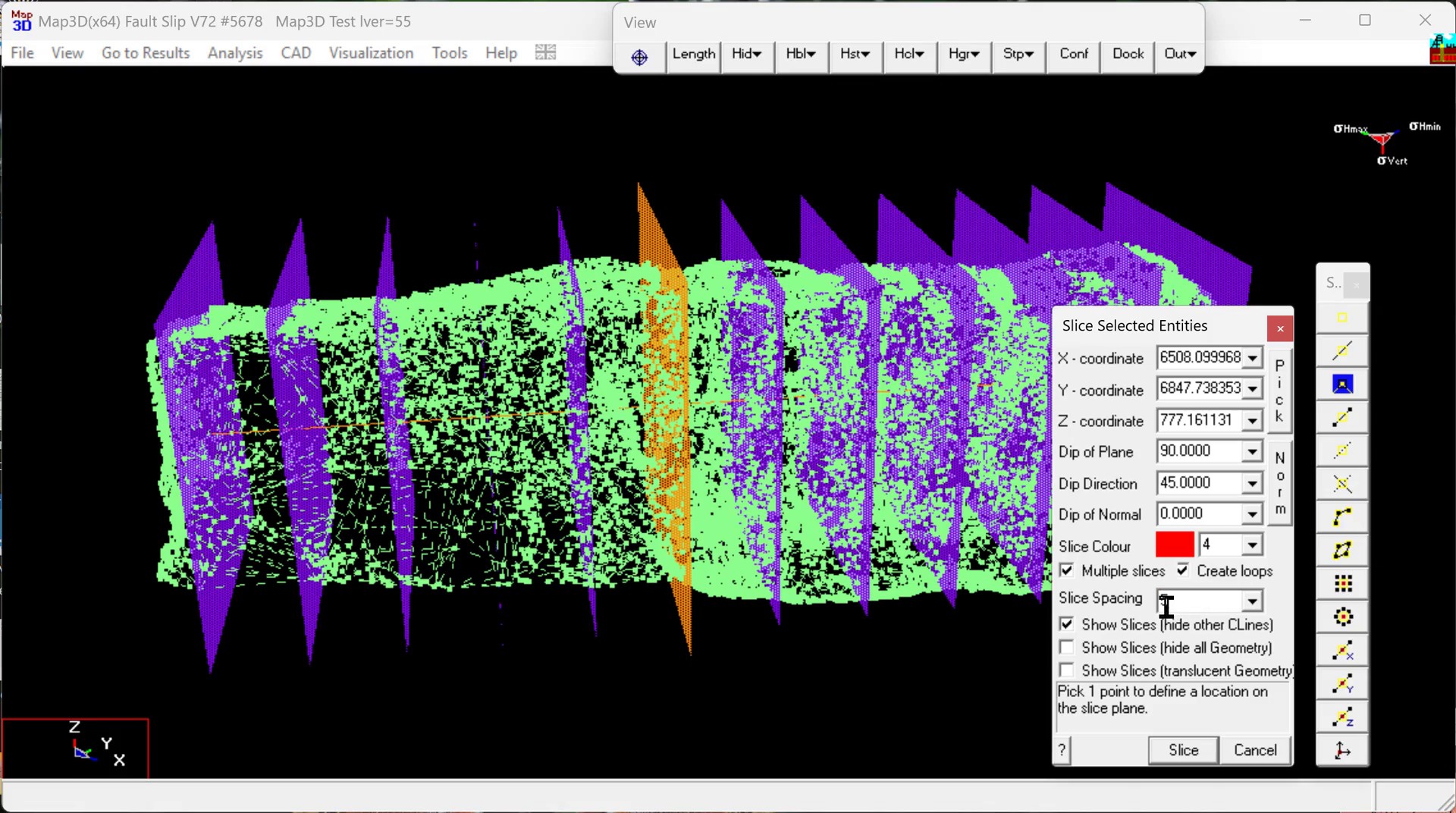1456x813 pixels.
Task: Toggle the Create loops checkbox
Action: (1182, 570)
